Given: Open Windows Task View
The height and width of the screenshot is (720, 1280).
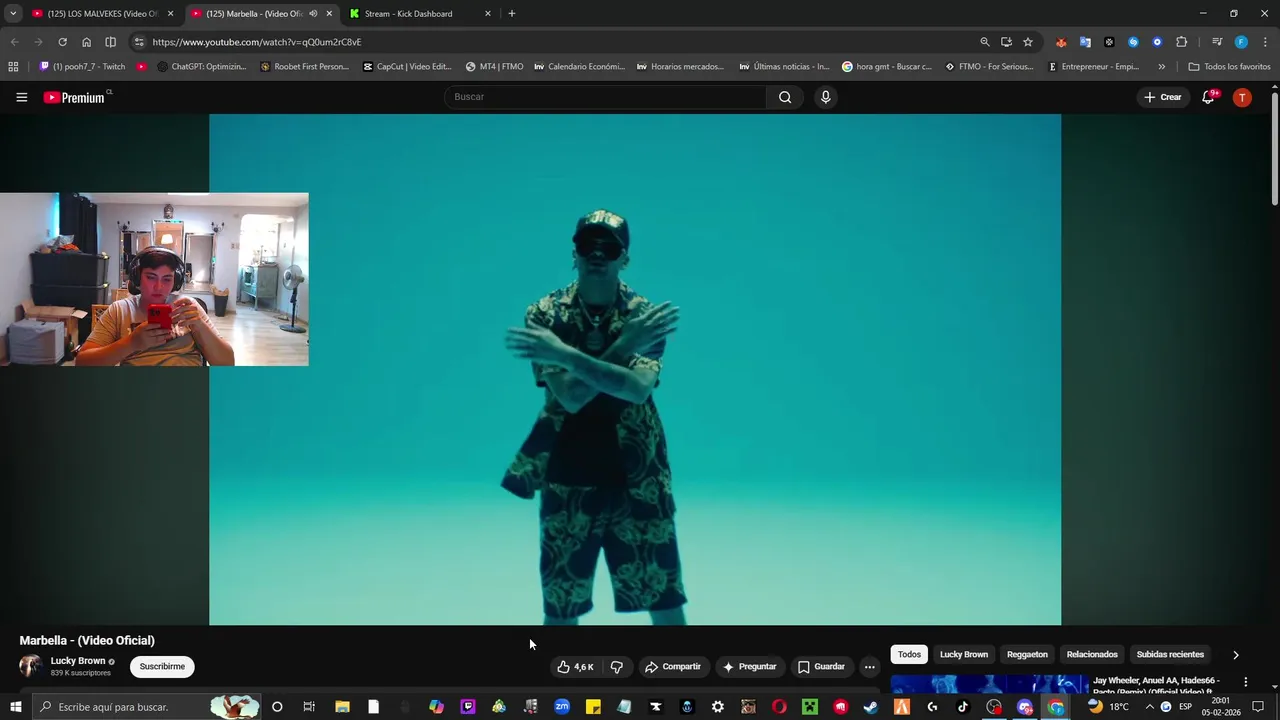Looking at the screenshot, I should [309, 707].
